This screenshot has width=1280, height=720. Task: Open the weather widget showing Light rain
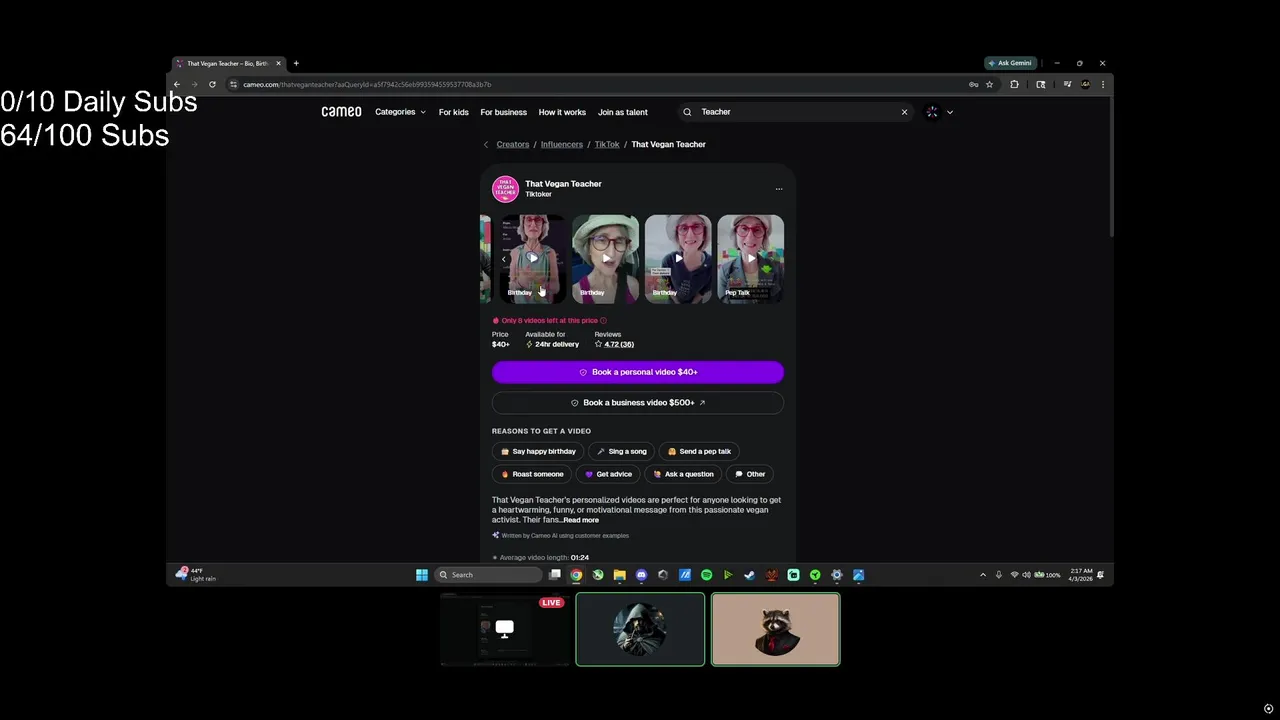196,574
